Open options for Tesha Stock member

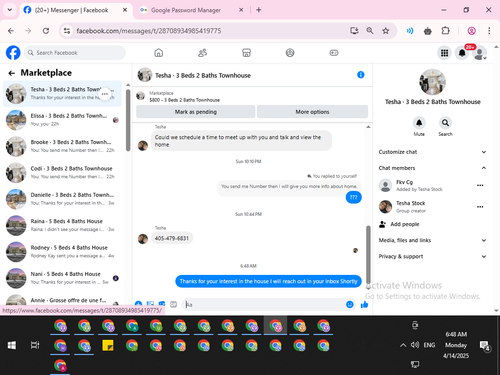pos(480,207)
